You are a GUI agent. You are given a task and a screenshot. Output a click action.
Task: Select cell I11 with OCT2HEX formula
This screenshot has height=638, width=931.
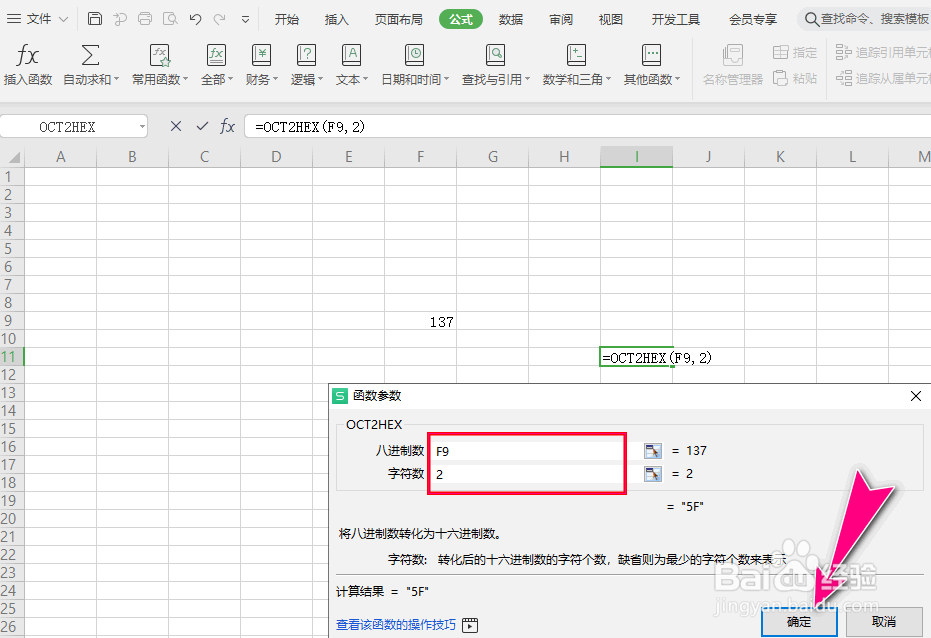coord(636,357)
